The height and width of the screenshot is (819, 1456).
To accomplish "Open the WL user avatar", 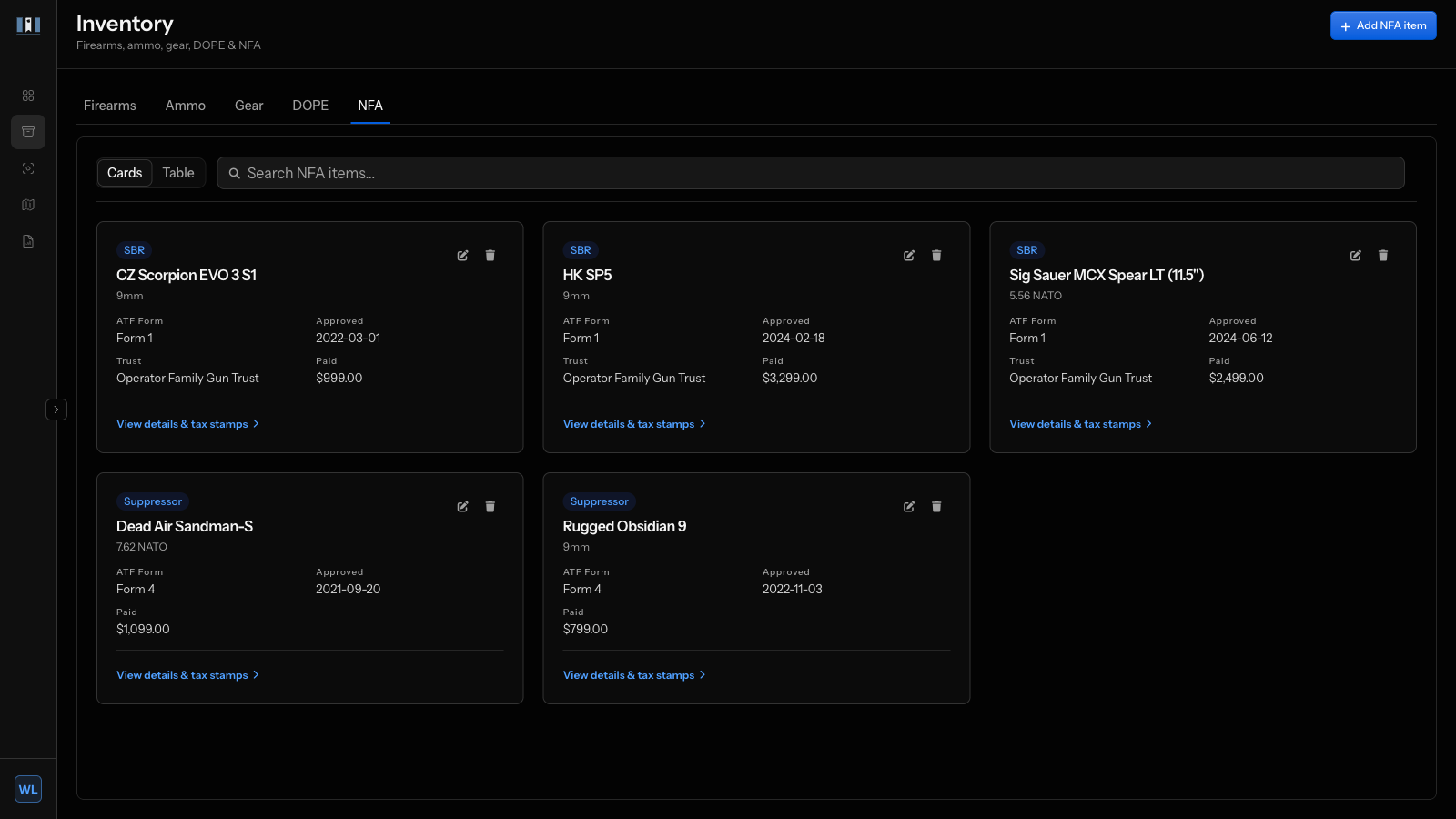I will coord(28,789).
